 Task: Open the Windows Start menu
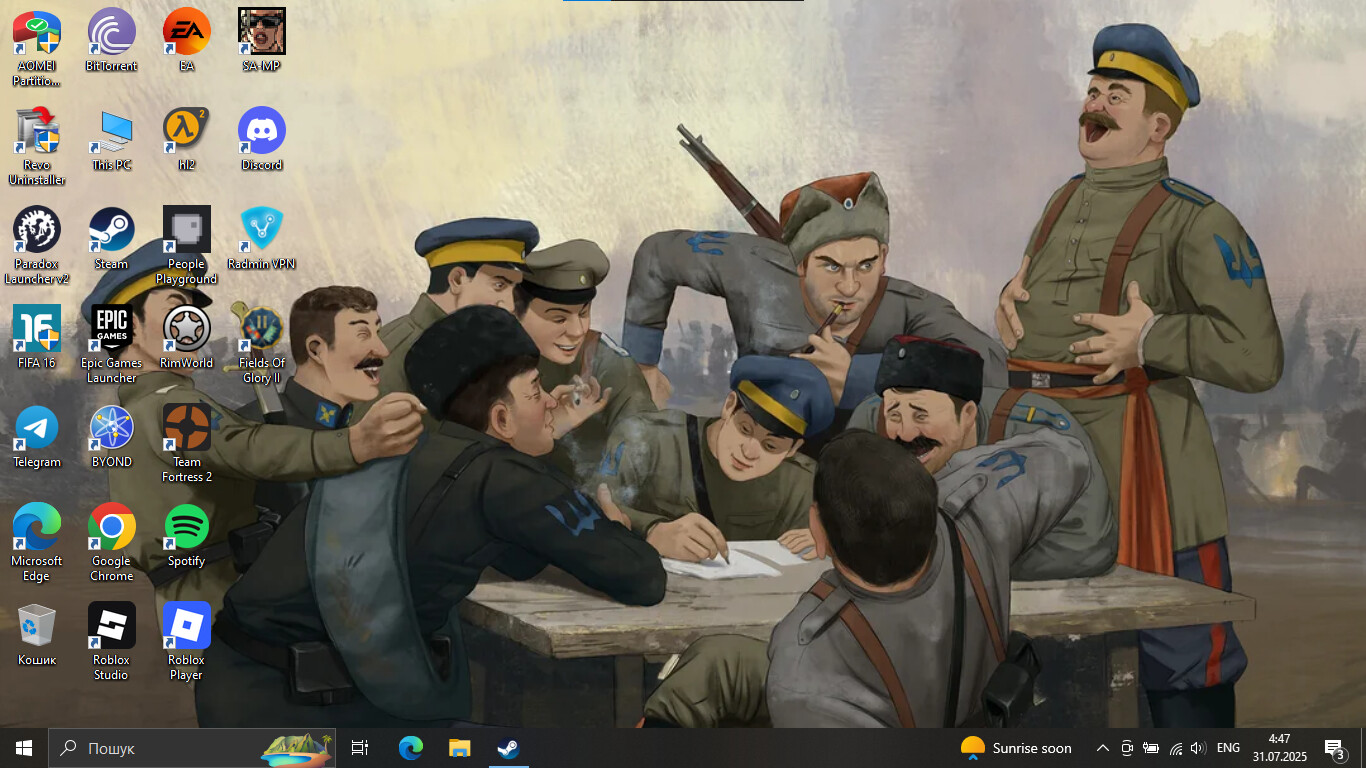pos(24,748)
